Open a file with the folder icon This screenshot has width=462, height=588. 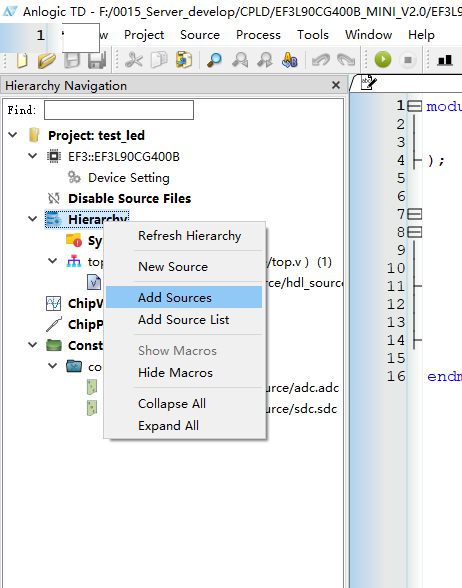tap(46, 60)
